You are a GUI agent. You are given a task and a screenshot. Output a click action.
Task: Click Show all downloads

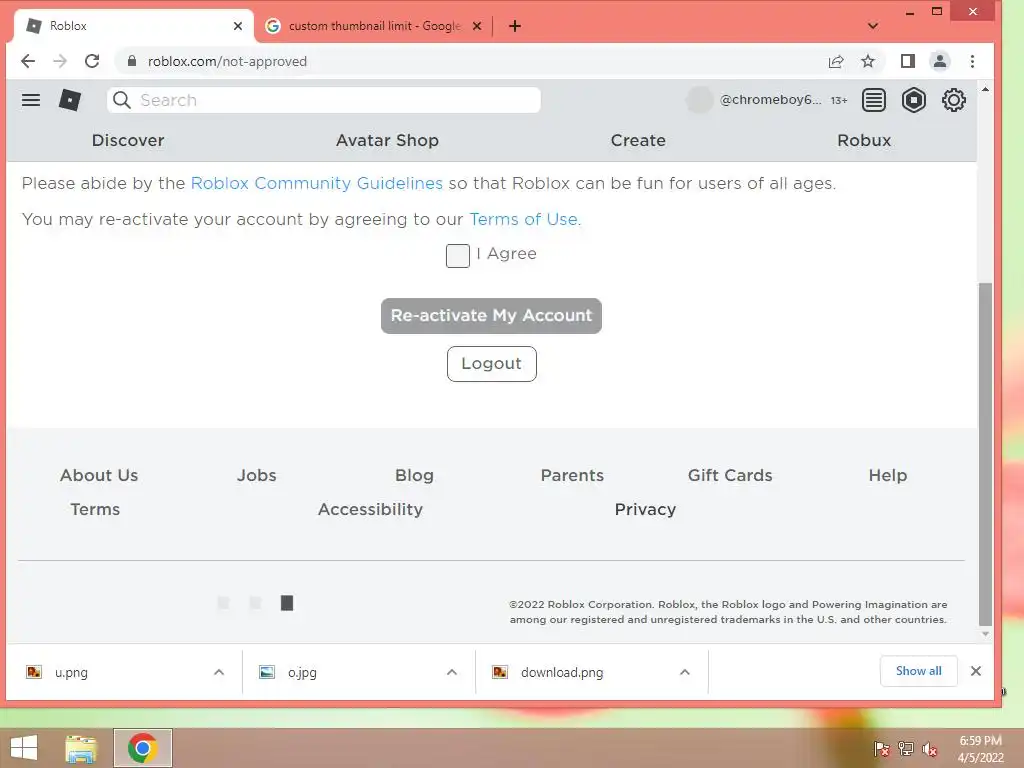coord(919,671)
